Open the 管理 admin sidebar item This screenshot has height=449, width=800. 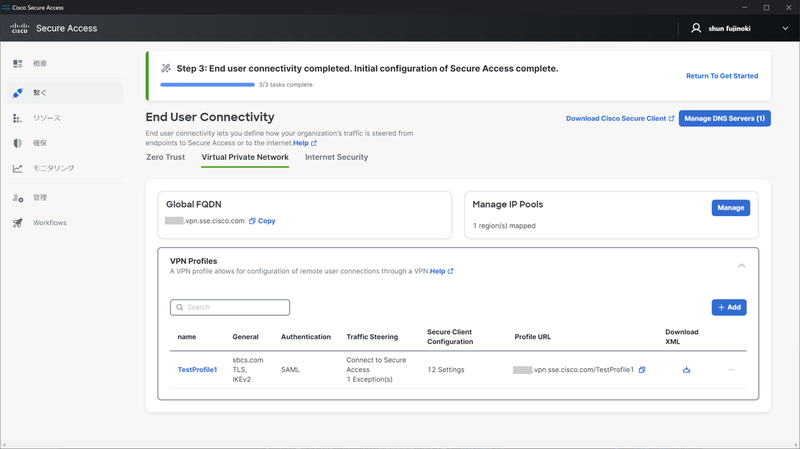click(65, 197)
